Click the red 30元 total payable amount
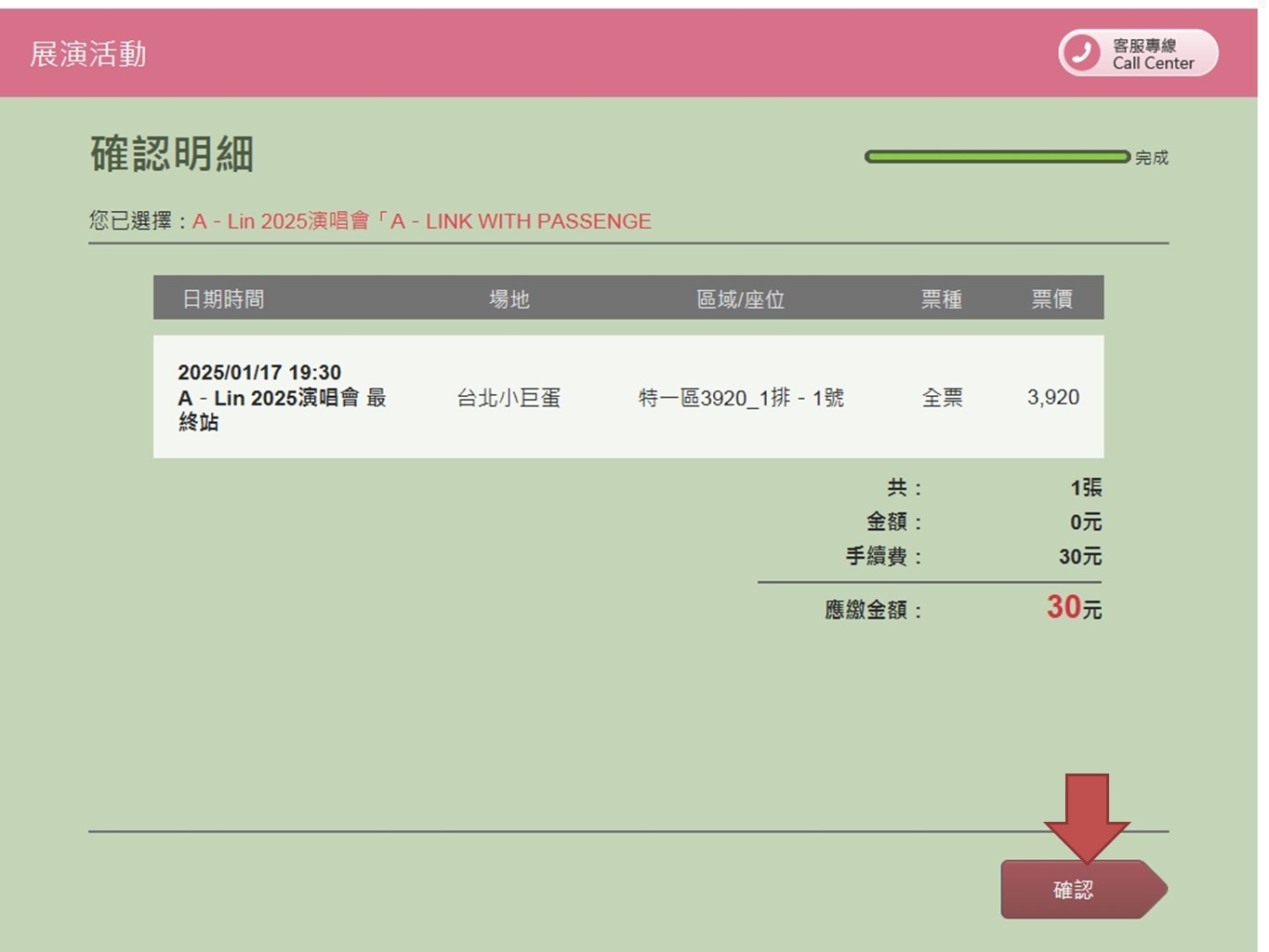 coord(1074,607)
